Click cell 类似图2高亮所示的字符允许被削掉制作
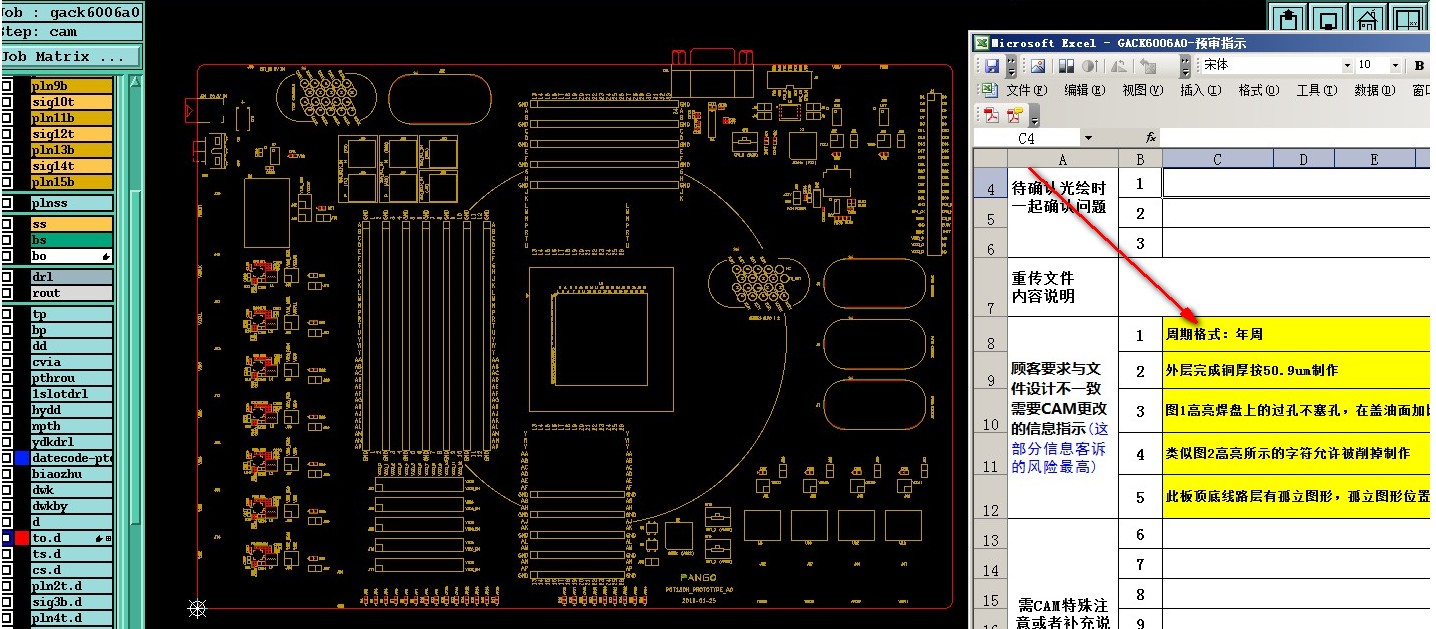Viewport: 1436px width, 629px height. [1298, 453]
